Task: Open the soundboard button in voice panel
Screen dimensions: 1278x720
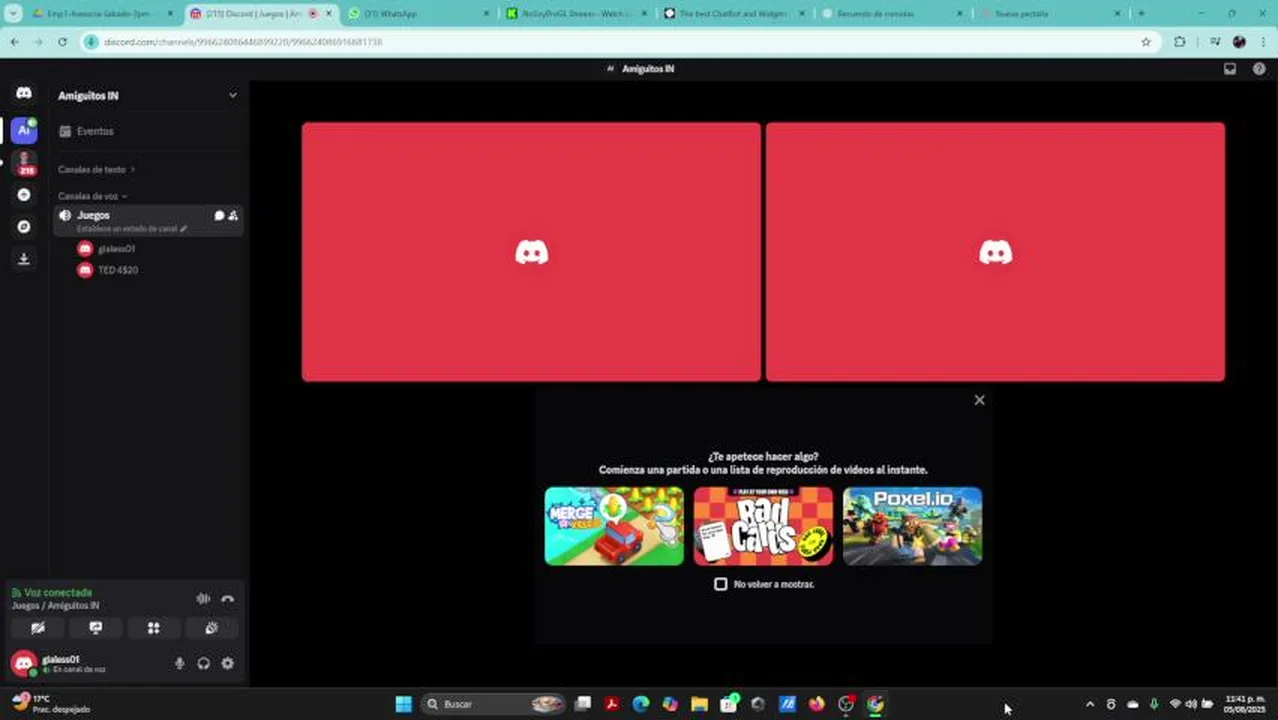Action: [211, 628]
